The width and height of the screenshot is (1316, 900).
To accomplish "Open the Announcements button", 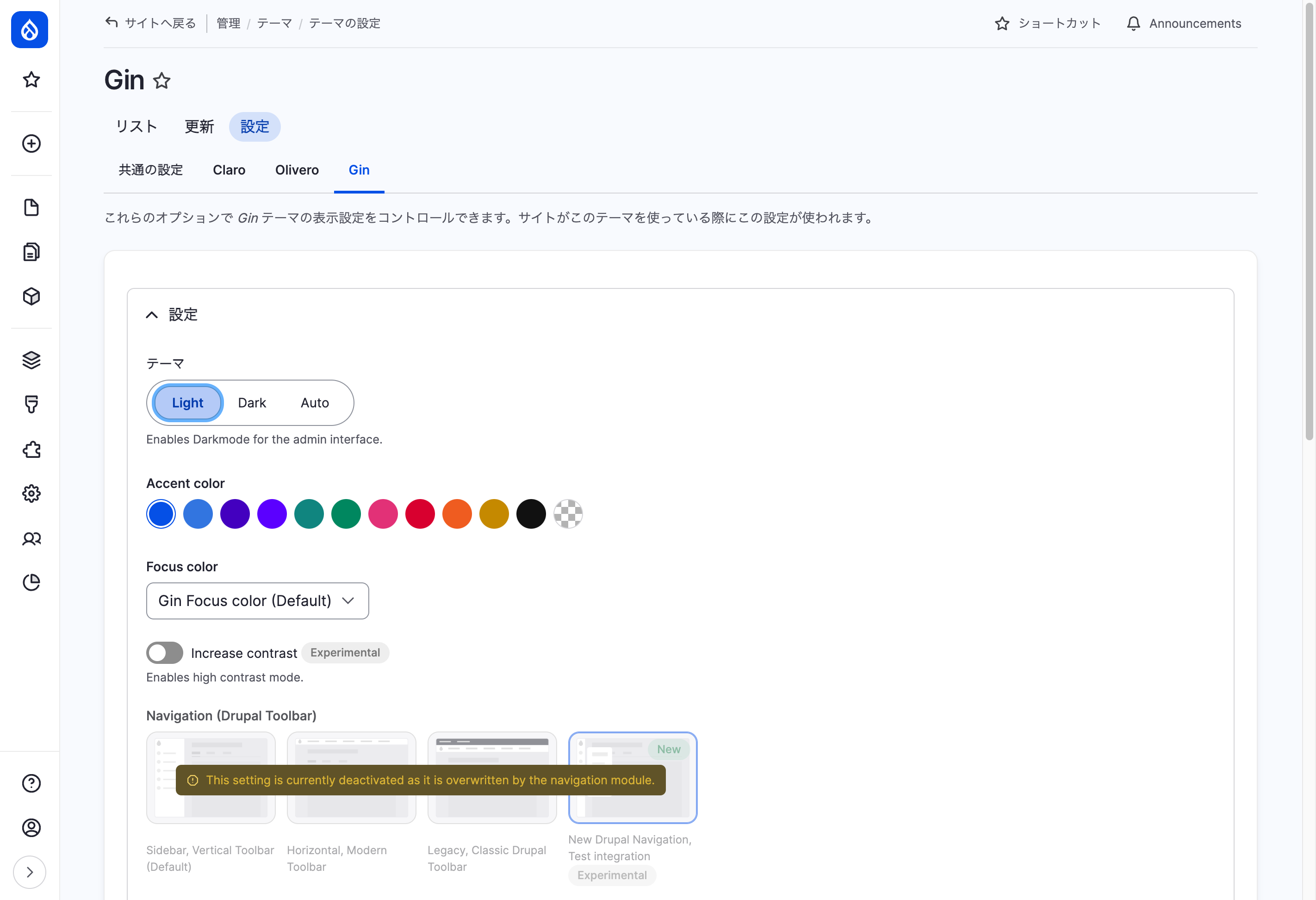I will [x=1184, y=23].
